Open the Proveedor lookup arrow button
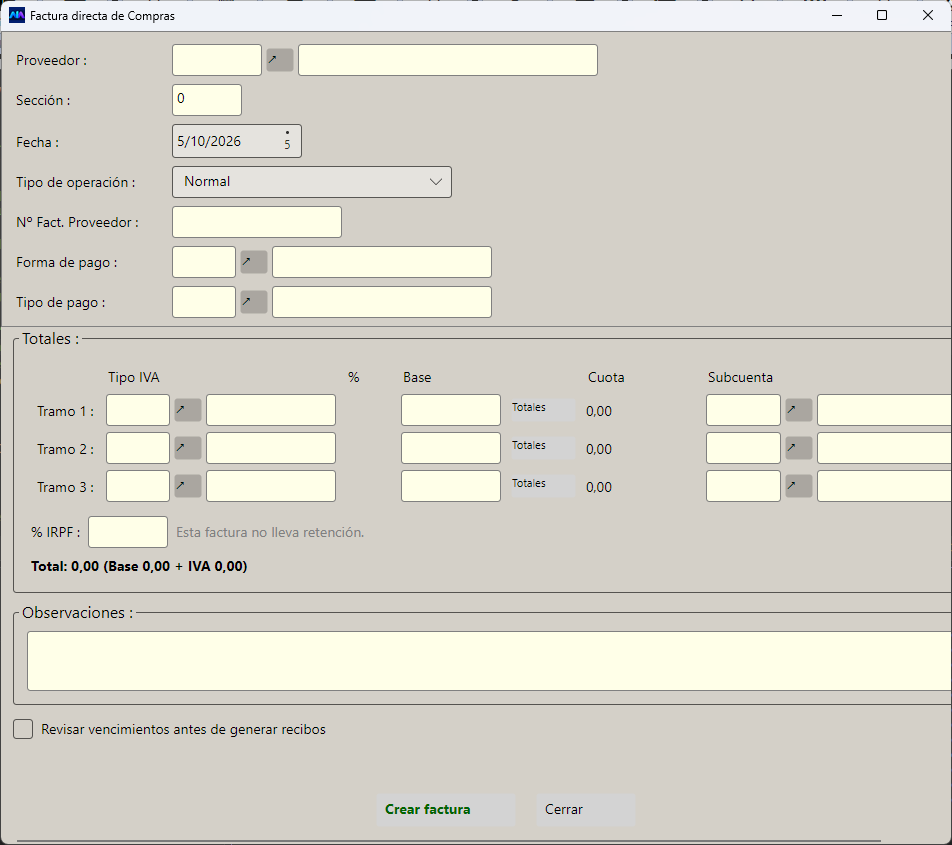 (280, 60)
